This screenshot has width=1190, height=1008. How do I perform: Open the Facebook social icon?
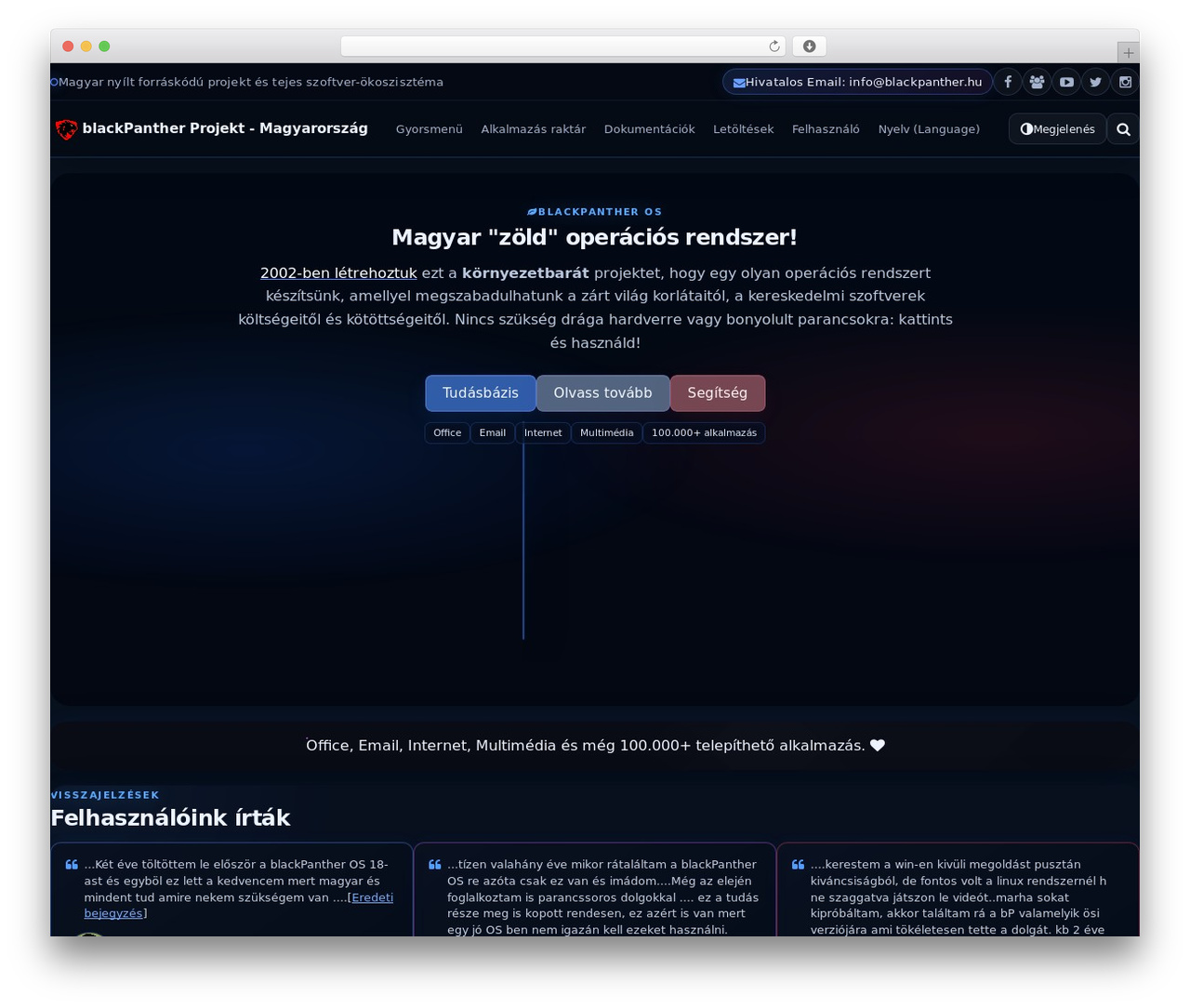[x=1008, y=82]
